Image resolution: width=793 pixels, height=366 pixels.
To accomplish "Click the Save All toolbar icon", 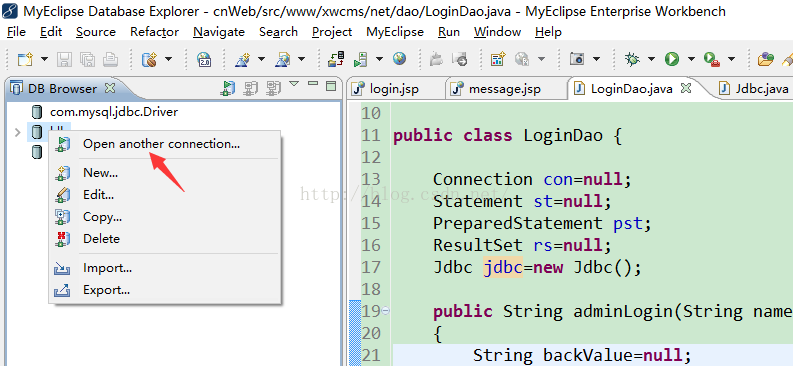I will [87, 60].
